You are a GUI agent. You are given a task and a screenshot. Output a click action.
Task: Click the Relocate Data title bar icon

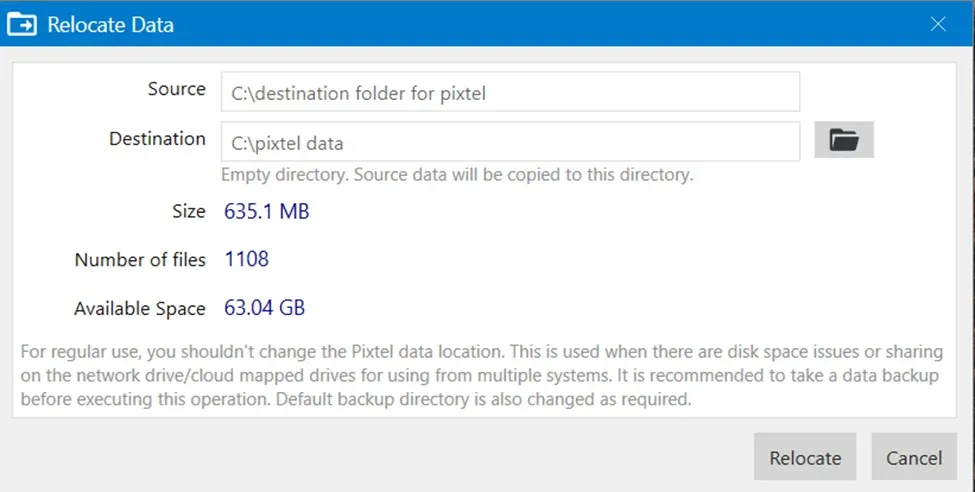click(22, 25)
